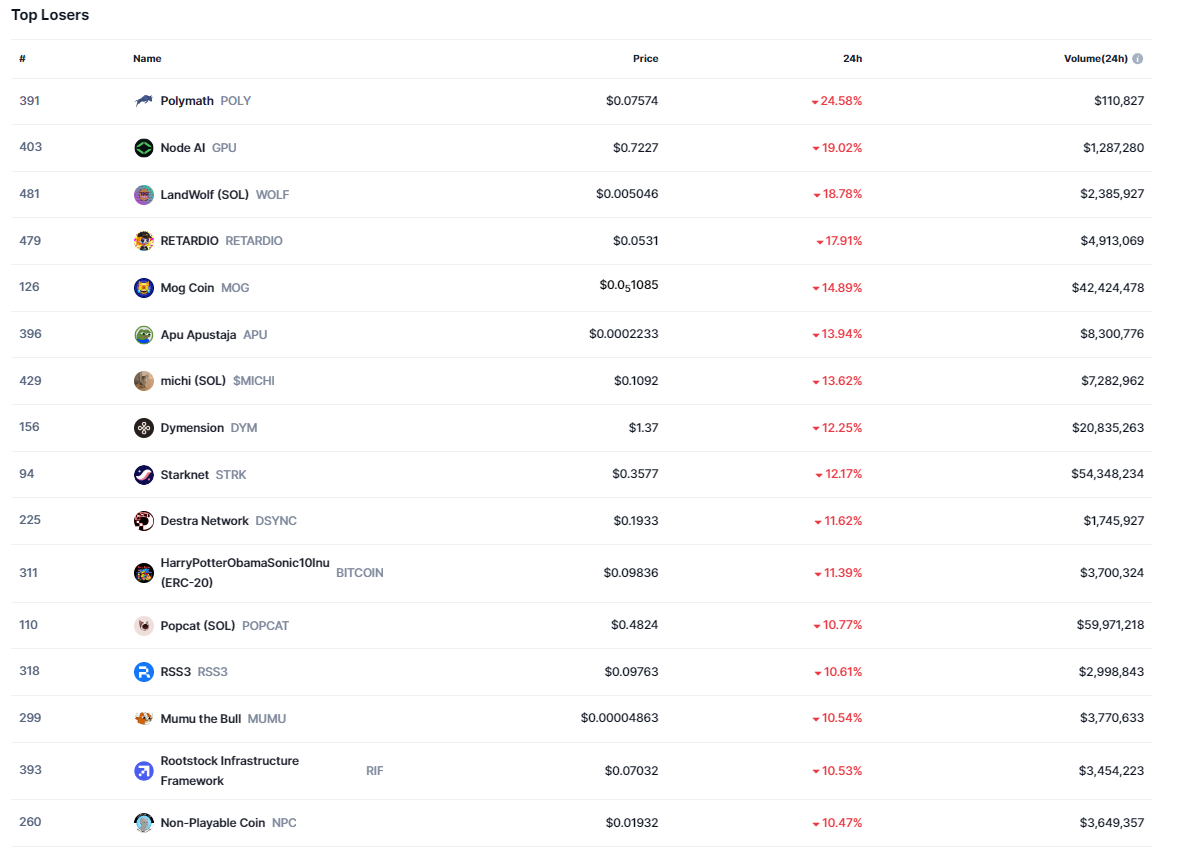Click the Mog Coin logo icon
The height and width of the screenshot is (847, 1195).
coord(144,288)
